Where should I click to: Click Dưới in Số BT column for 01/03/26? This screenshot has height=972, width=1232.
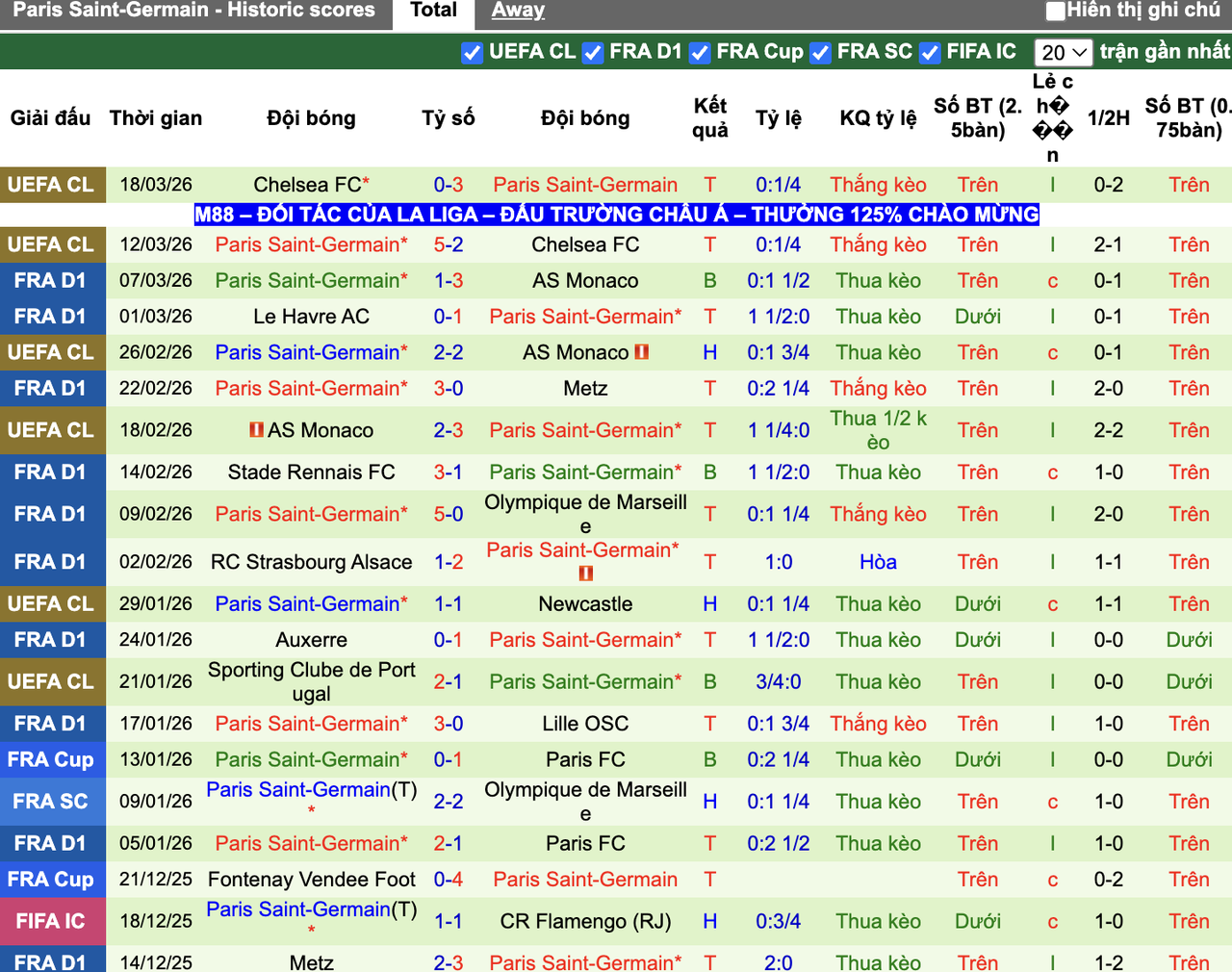click(x=978, y=317)
